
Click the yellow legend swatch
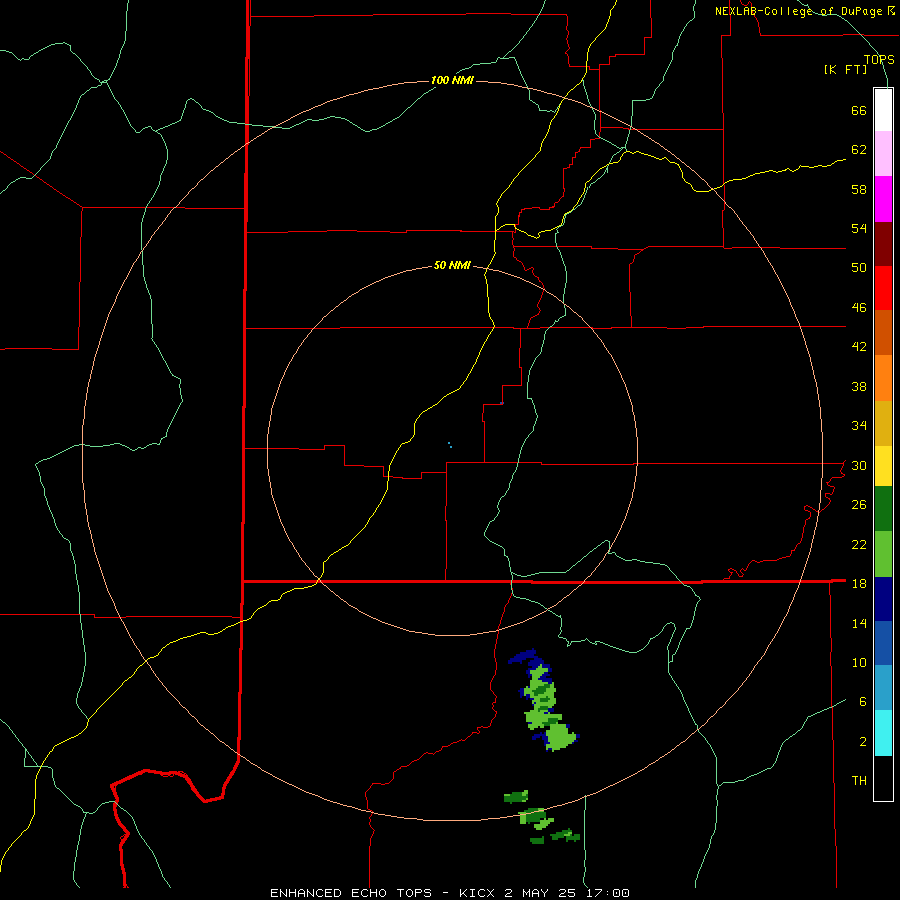(883, 466)
